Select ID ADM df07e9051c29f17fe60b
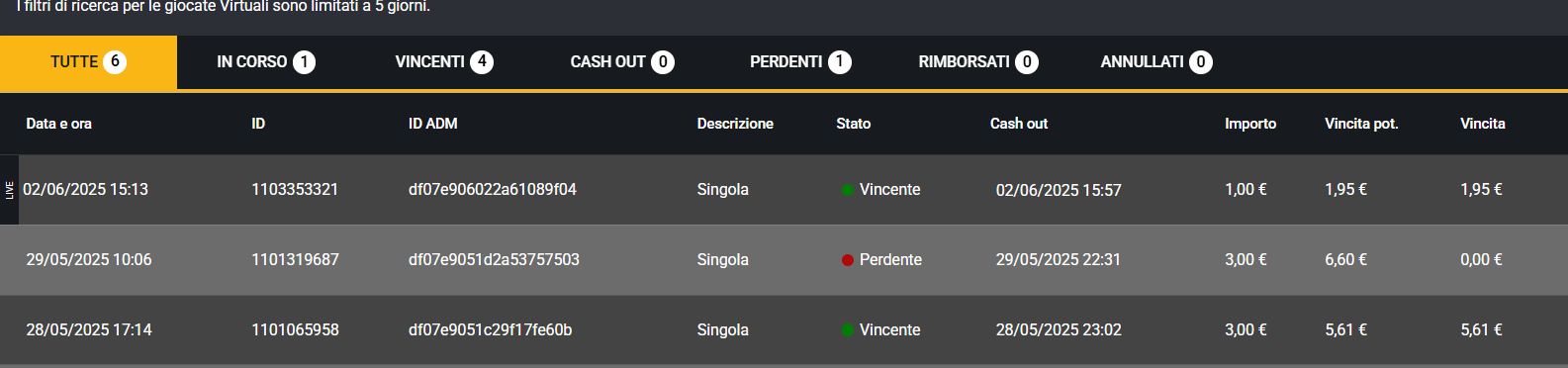The image size is (1568, 368). 490,330
